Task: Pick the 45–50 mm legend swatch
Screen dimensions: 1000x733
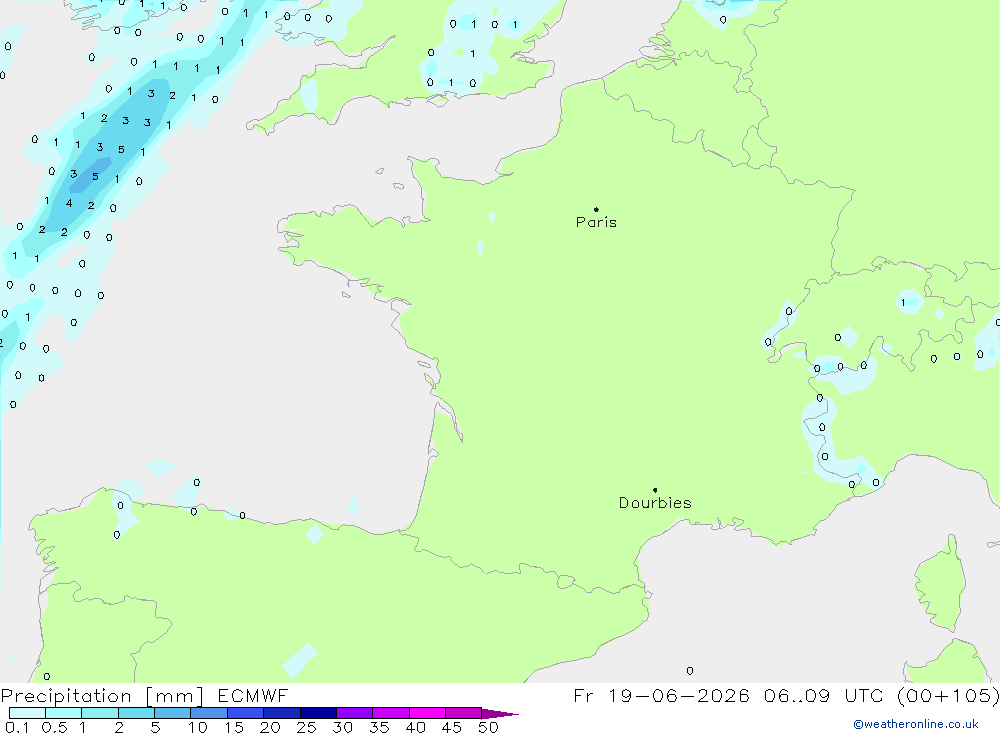Action: click(464, 713)
